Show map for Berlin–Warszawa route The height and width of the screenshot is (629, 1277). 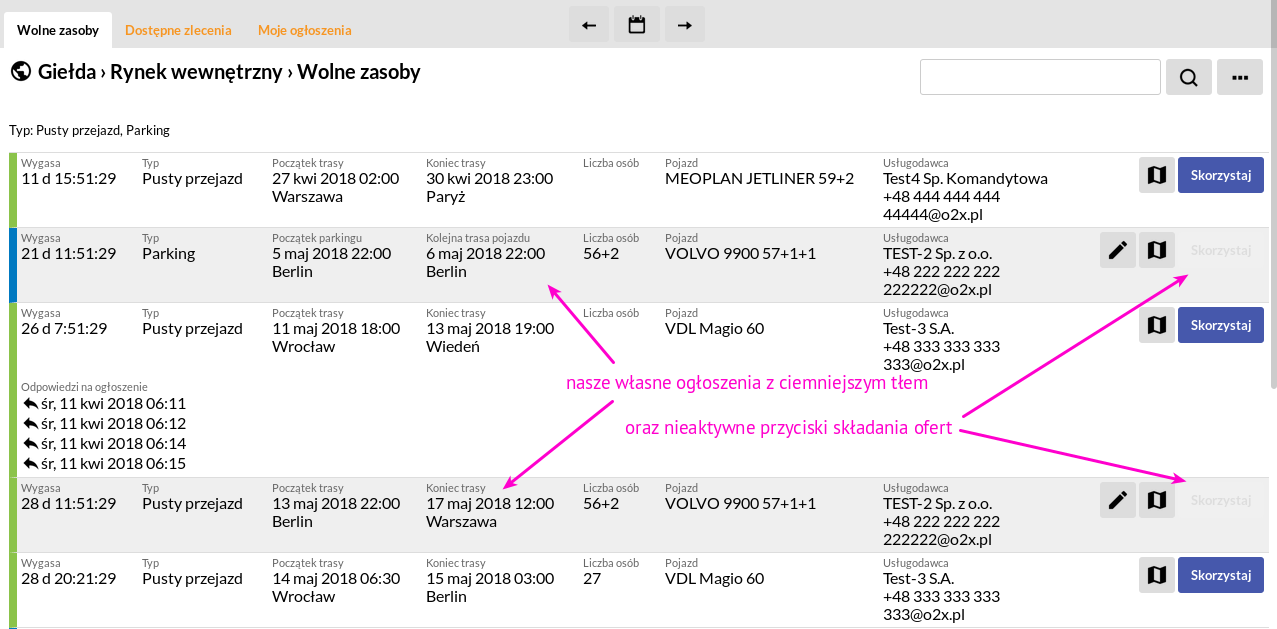coord(1156,500)
